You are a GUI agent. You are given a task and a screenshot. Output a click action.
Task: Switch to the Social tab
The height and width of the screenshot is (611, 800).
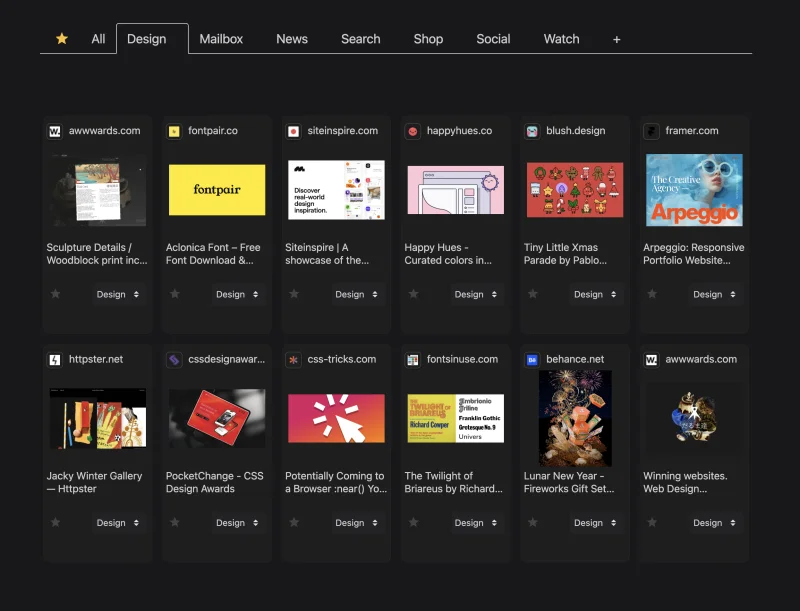point(493,39)
